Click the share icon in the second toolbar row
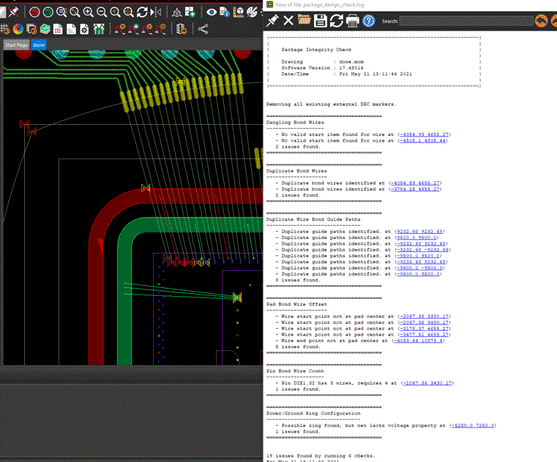The image size is (557, 462). point(203,29)
